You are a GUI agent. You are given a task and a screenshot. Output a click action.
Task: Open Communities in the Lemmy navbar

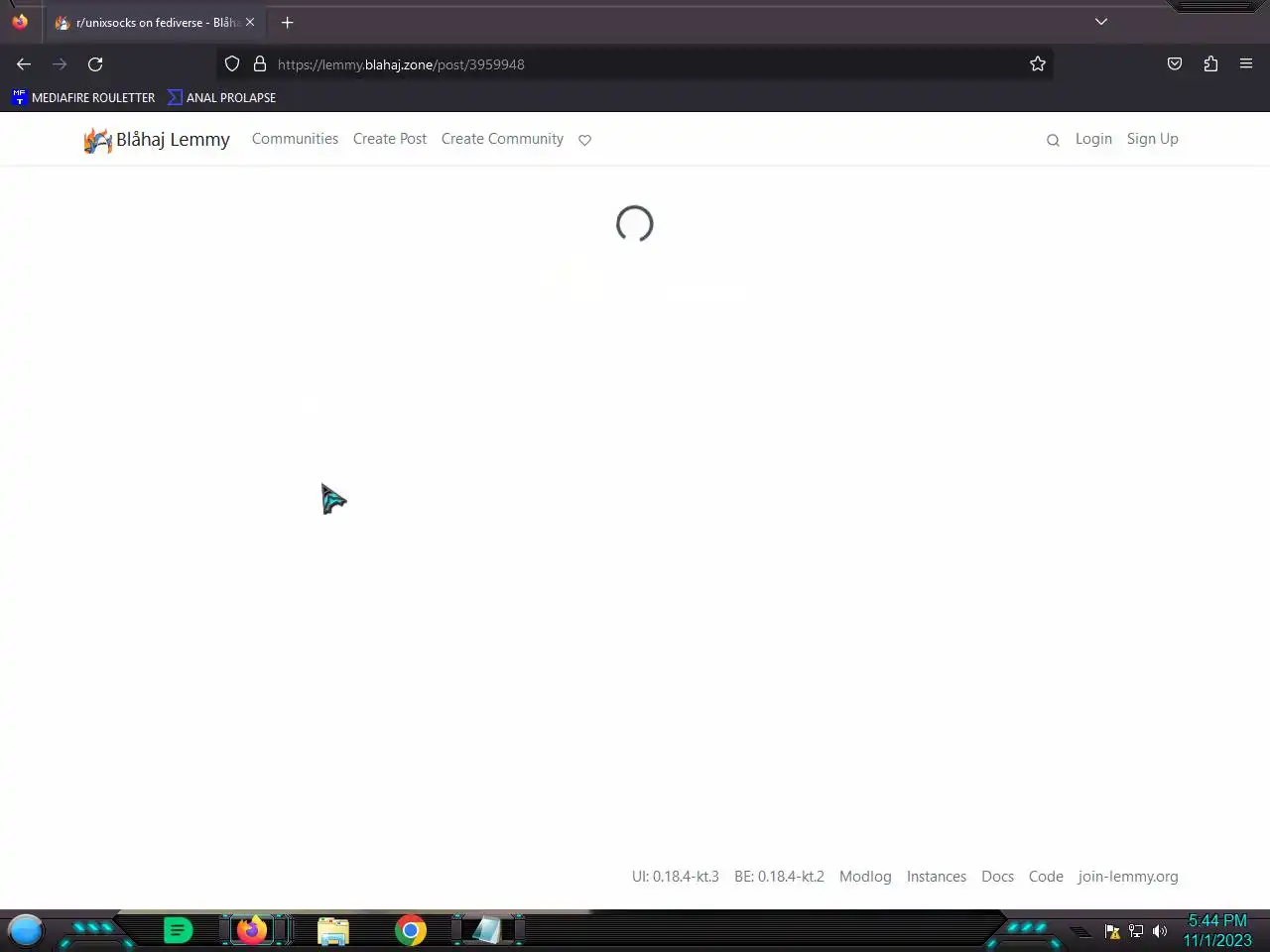pyautogui.click(x=295, y=139)
